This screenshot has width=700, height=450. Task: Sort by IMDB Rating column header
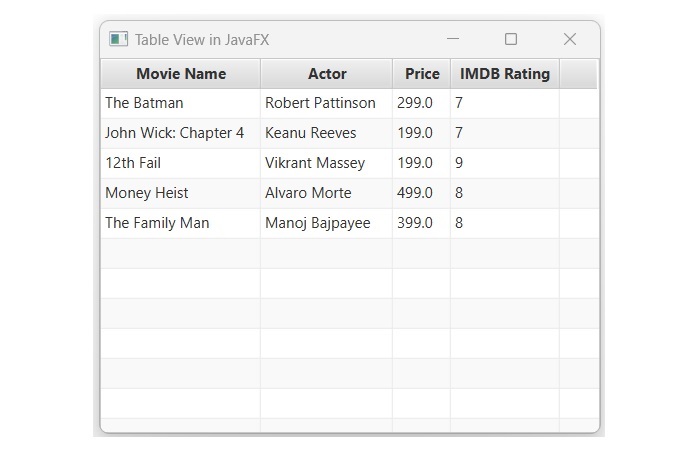pos(505,74)
